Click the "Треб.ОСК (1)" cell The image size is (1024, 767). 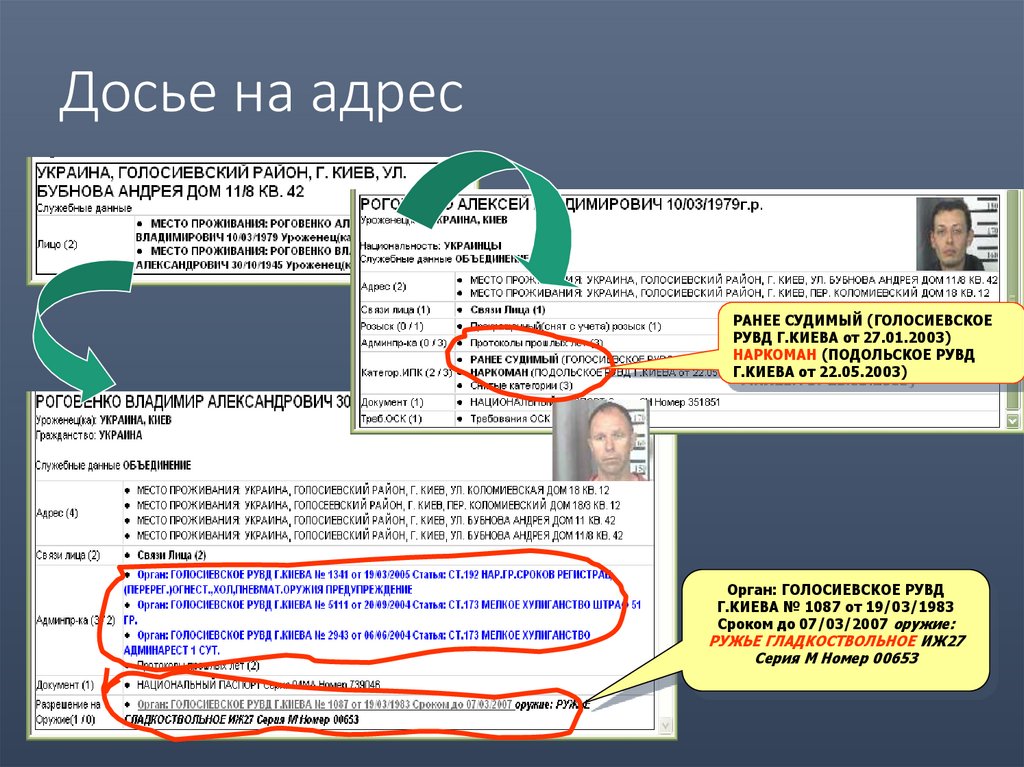[x=391, y=419]
